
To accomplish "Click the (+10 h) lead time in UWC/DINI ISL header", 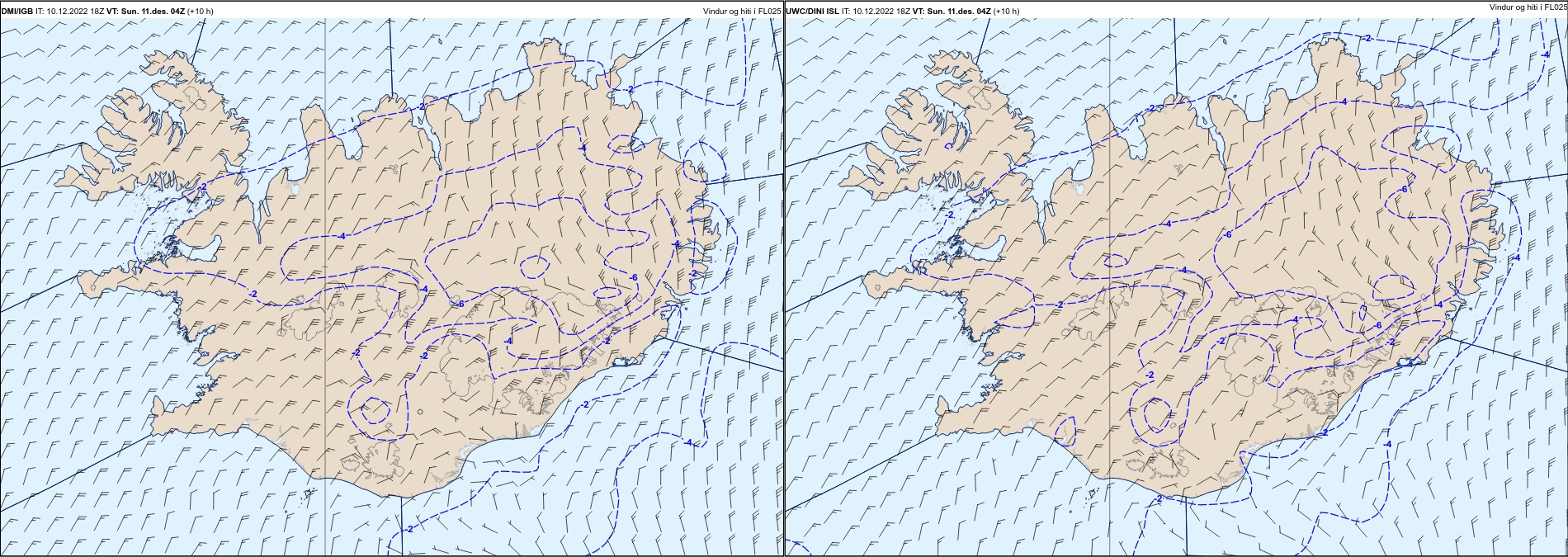I will tap(1007, 12).
